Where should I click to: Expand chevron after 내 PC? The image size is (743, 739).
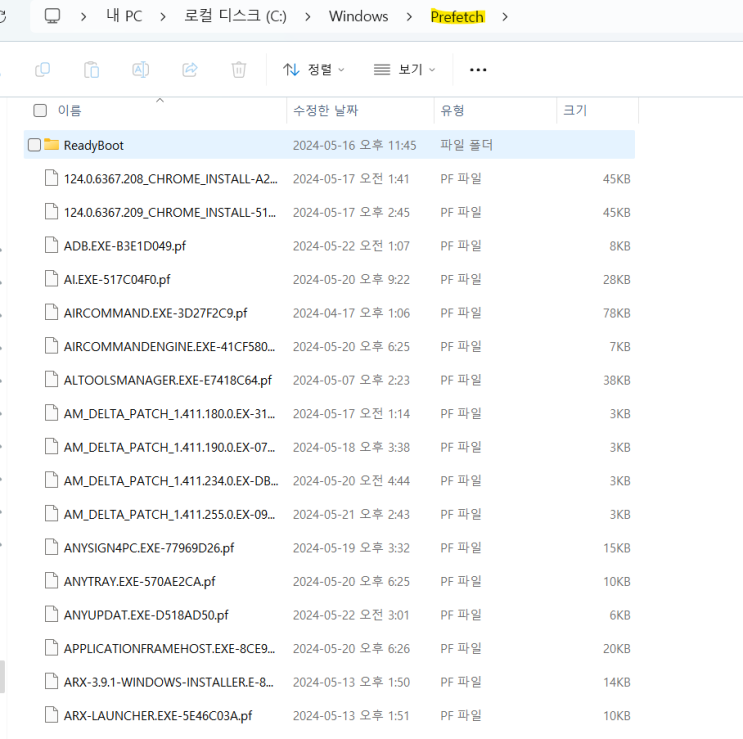(163, 17)
